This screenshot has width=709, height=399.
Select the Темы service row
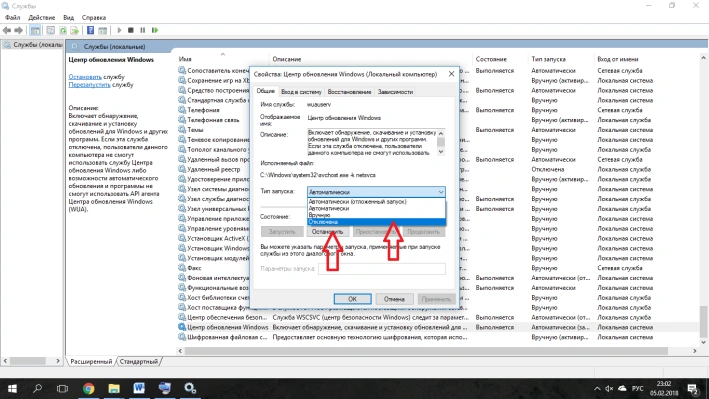point(195,130)
